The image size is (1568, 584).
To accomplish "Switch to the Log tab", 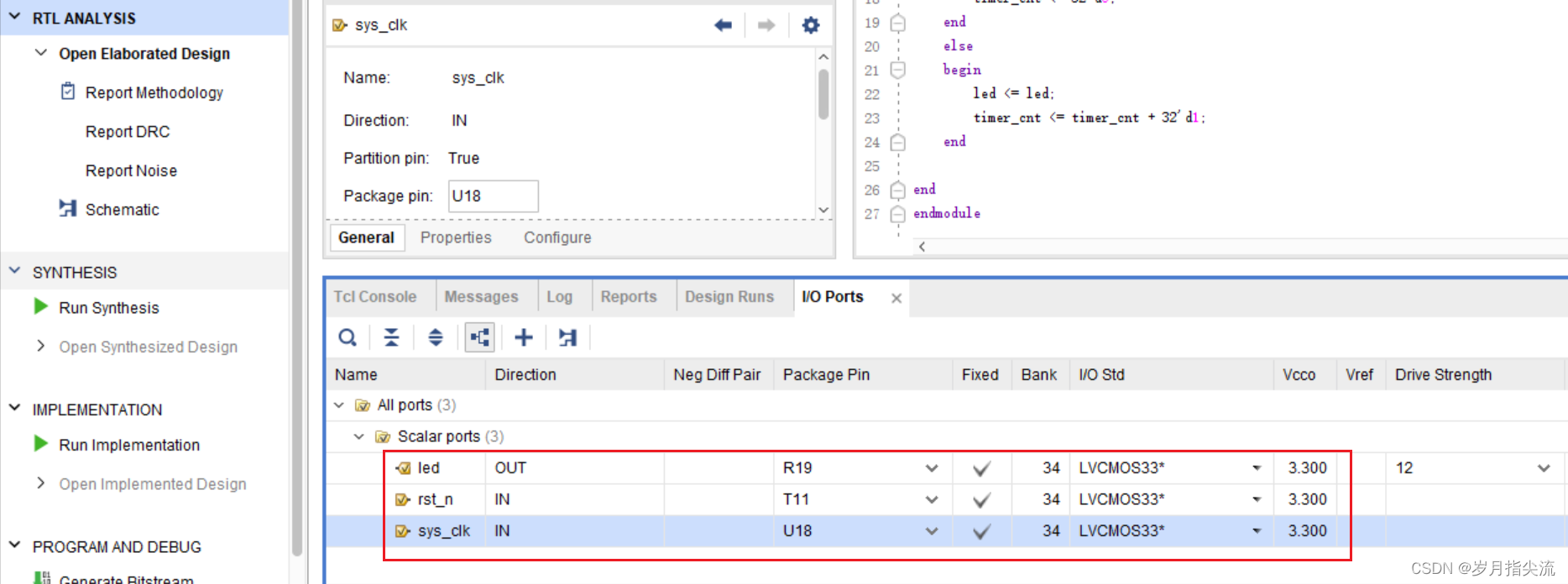I will (x=559, y=297).
